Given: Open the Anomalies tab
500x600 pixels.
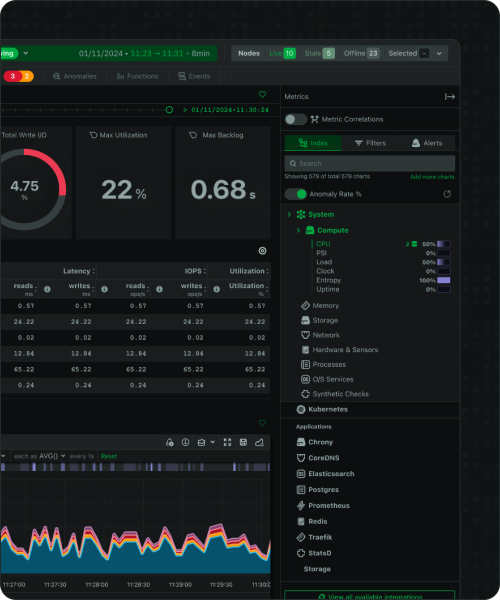Looking at the screenshot, I should [75, 76].
